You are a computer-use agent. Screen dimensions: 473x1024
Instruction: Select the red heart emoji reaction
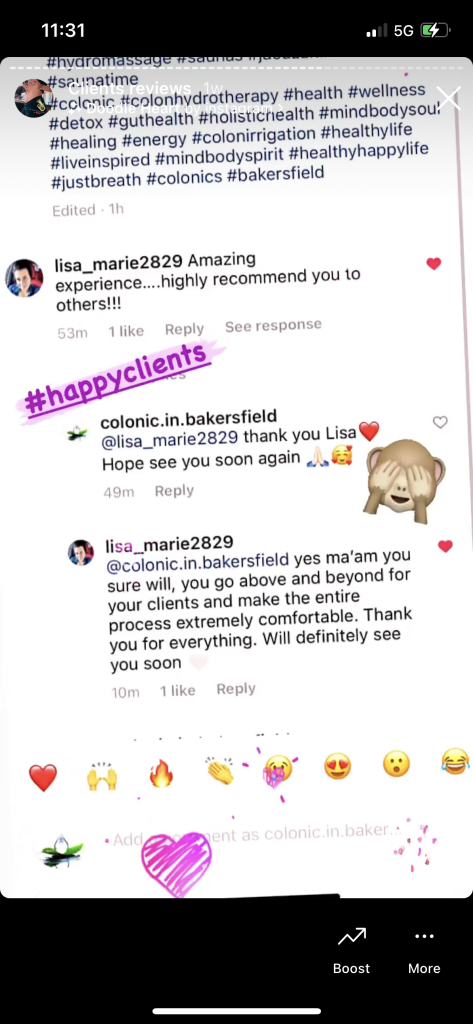[x=43, y=778]
